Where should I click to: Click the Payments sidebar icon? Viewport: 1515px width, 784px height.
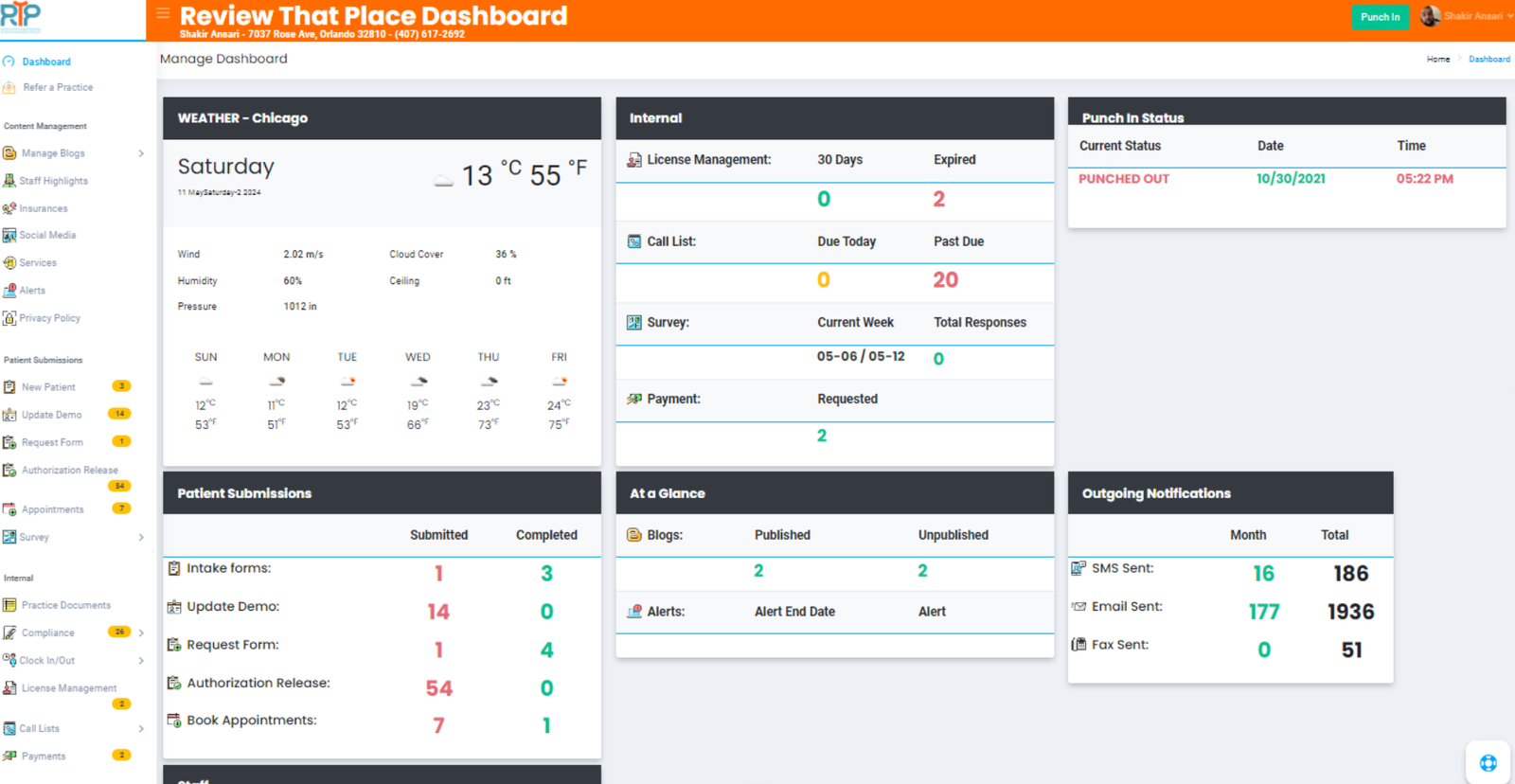pyautogui.click(x=9, y=756)
